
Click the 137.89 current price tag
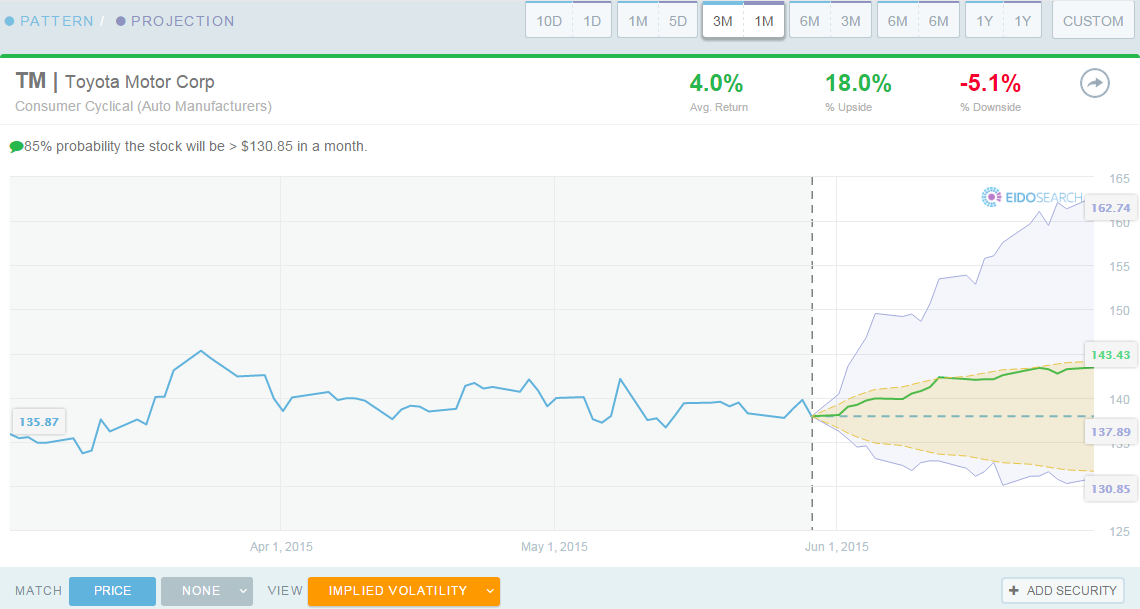coord(1111,432)
